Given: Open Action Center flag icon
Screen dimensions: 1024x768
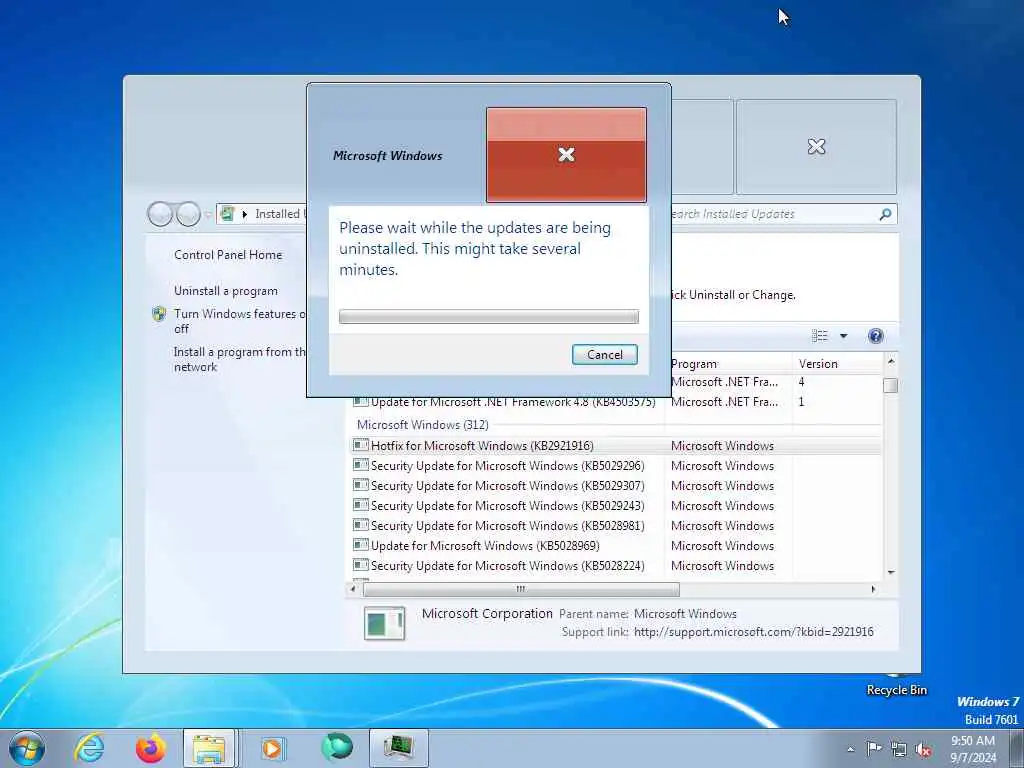Looking at the screenshot, I should (x=873, y=749).
